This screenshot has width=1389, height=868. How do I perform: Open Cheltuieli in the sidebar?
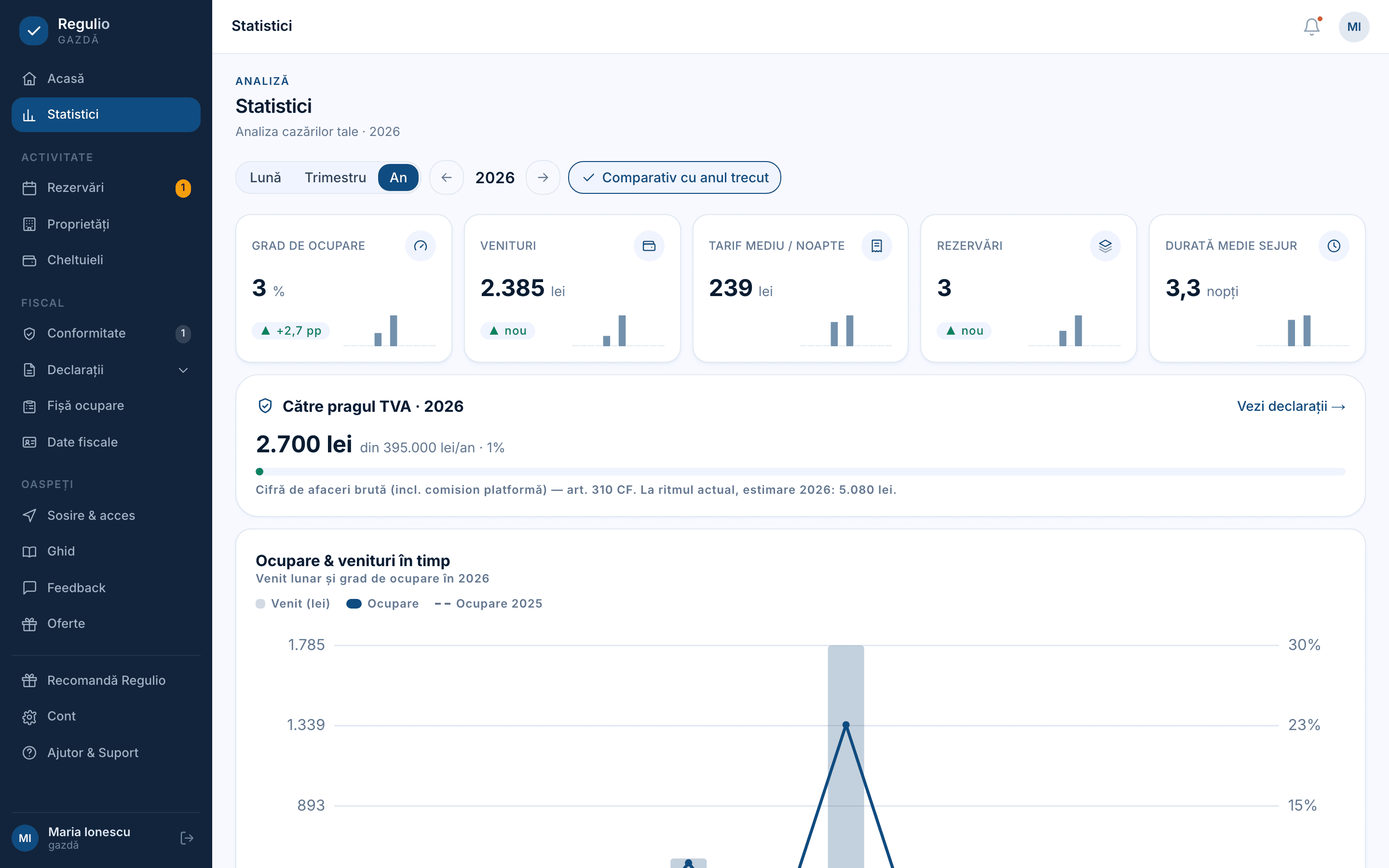(x=106, y=260)
